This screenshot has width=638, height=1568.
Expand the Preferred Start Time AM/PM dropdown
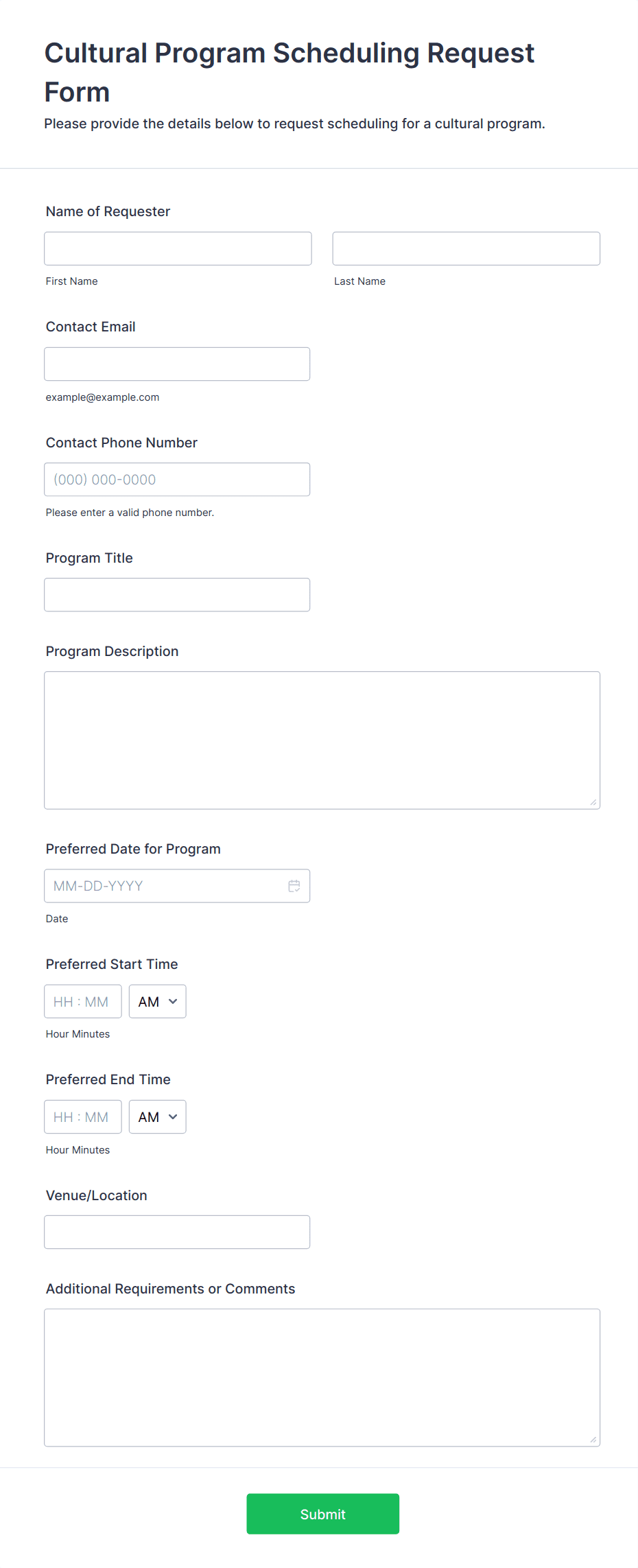(157, 1001)
